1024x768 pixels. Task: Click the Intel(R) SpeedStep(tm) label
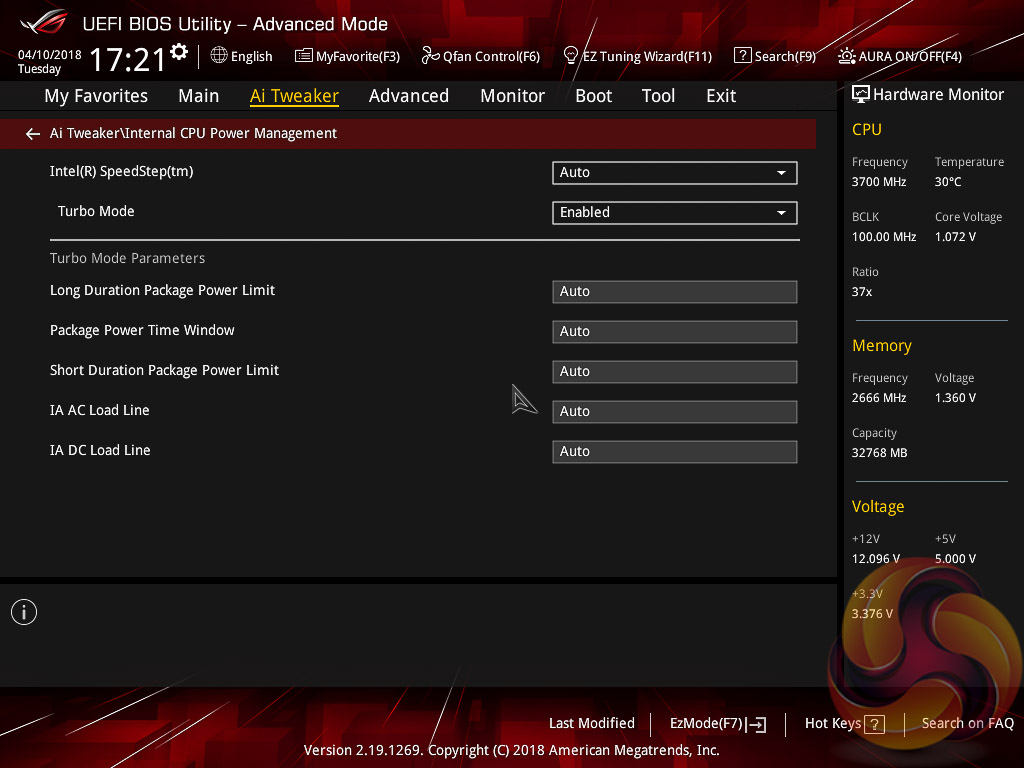[x=121, y=172]
